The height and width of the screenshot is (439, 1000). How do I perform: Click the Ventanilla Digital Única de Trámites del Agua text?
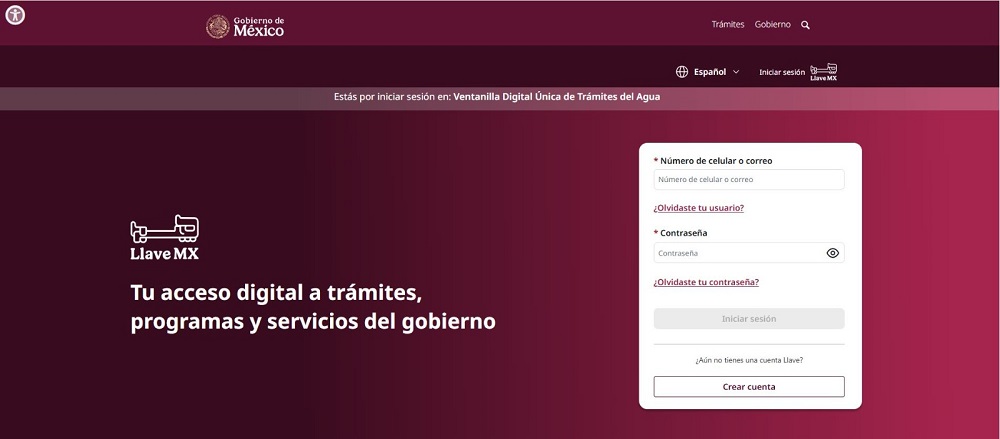tap(557, 97)
